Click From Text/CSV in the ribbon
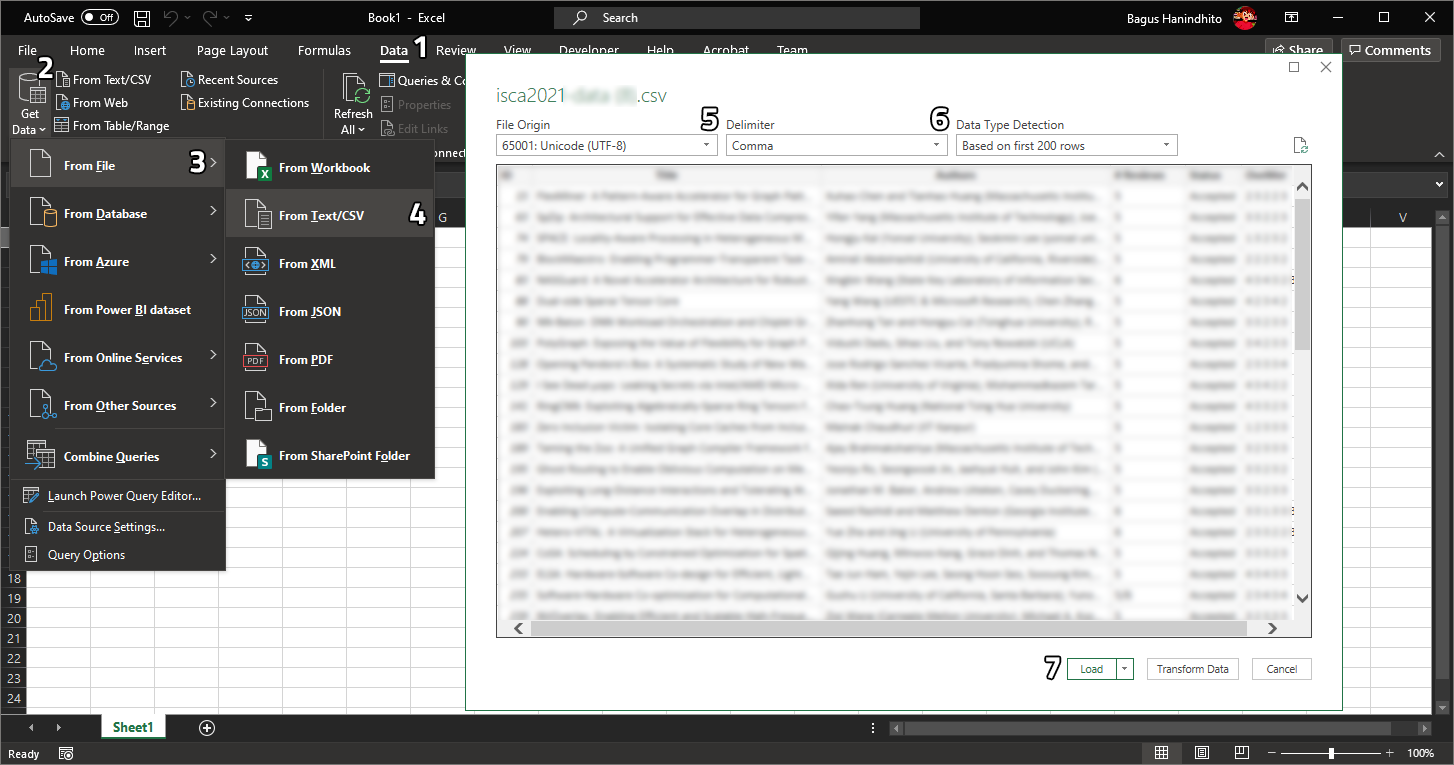 coord(103,80)
